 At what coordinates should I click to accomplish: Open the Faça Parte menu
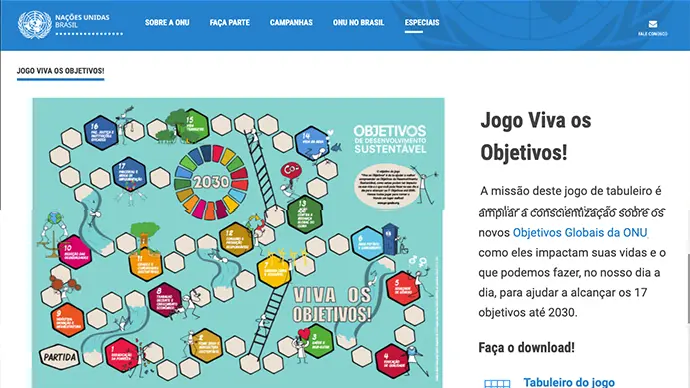tap(230, 22)
